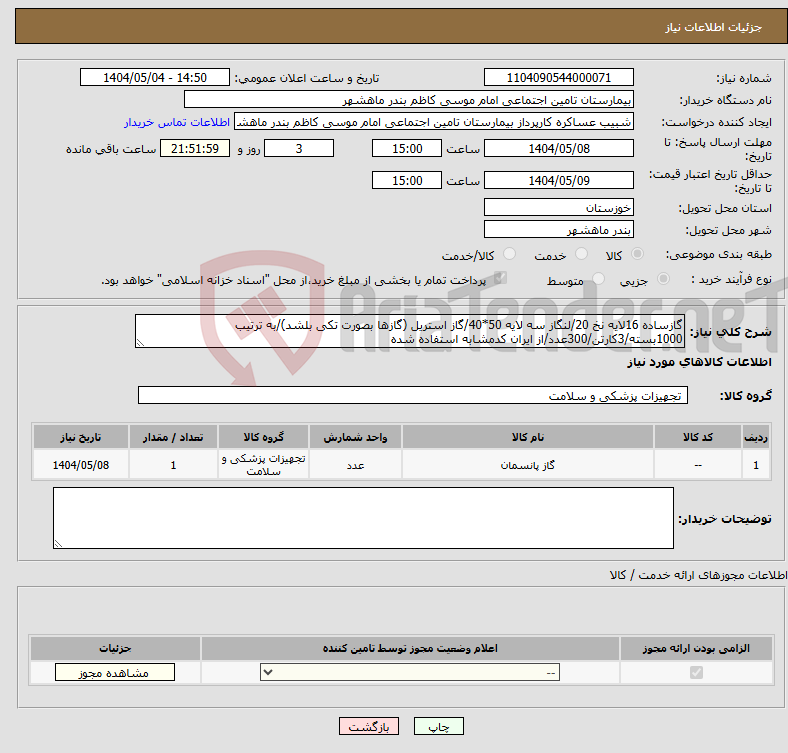
Task: Open the مشاهده مجوز button
Action: (114, 673)
